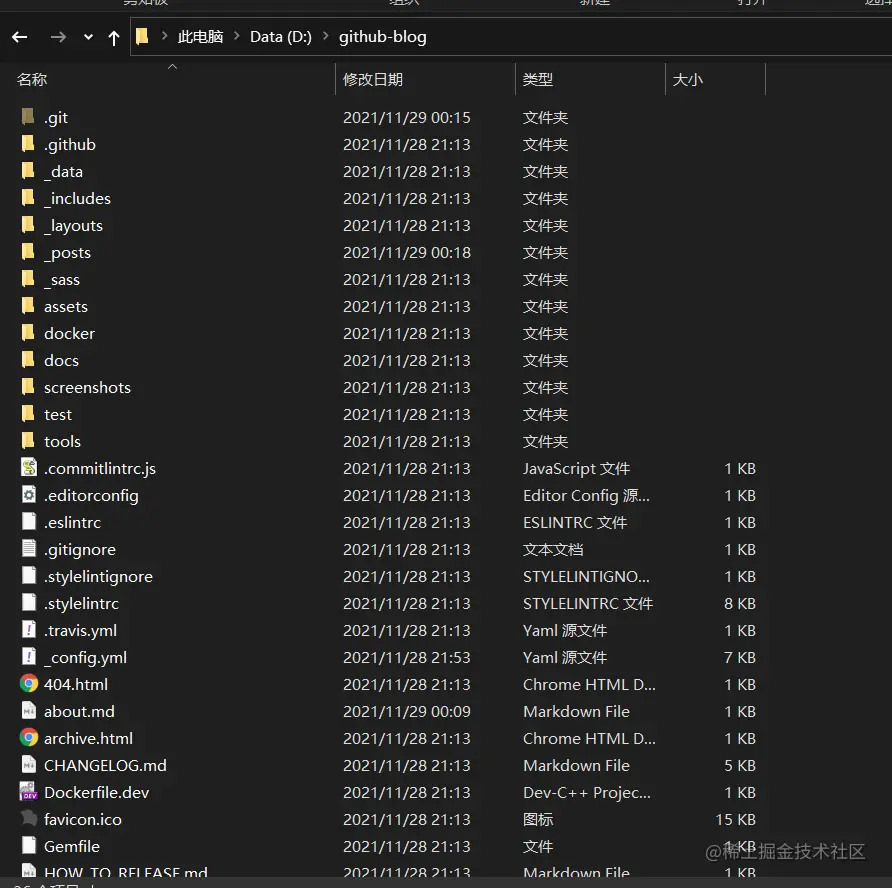892x888 pixels.
Task: Click the assets folder icon
Action: tap(28, 305)
